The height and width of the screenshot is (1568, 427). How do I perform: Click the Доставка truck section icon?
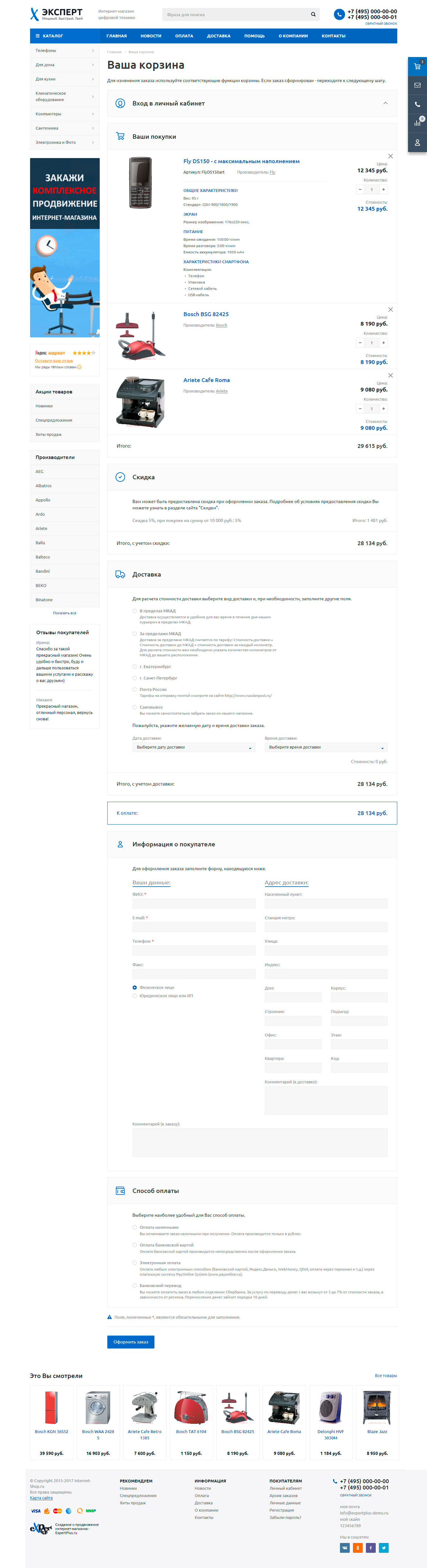point(120,575)
